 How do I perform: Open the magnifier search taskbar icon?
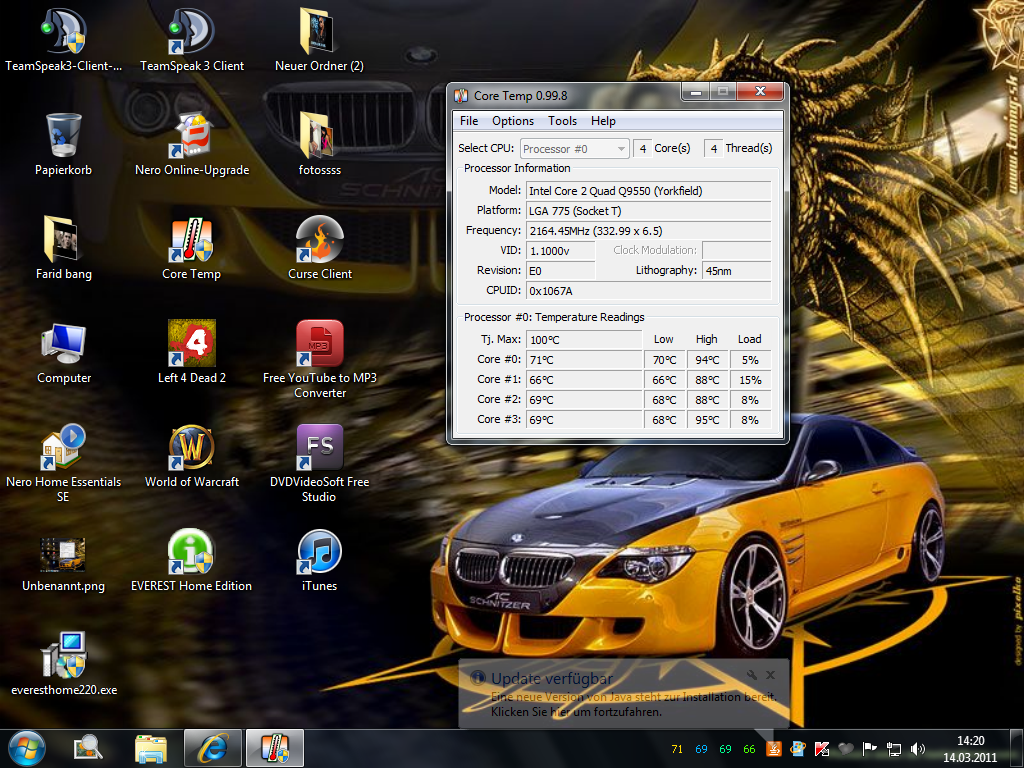click(87, 748)
